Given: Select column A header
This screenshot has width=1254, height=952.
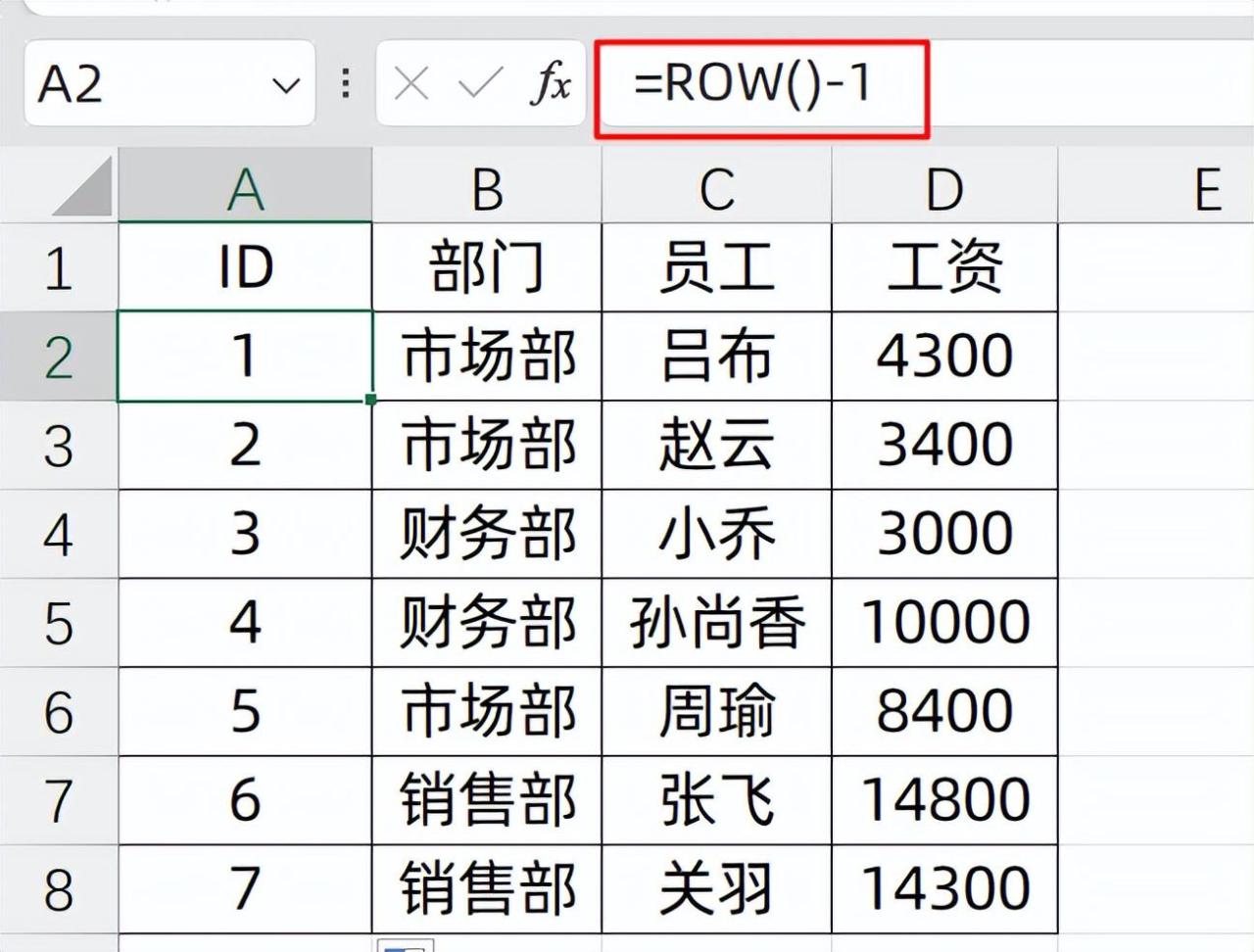Looking at the screenshot, I should click(245, 185).
